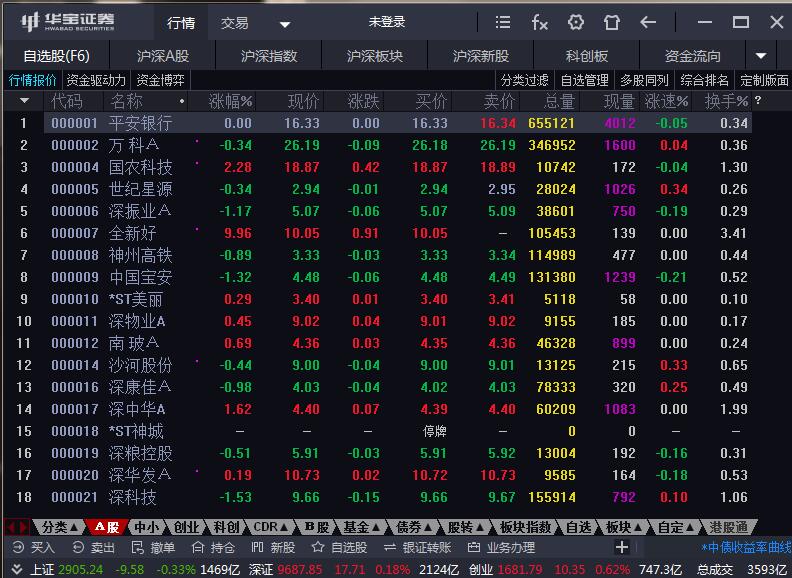Click the 买入 buy icon button

pyautogui.click(x=33, y=547)
